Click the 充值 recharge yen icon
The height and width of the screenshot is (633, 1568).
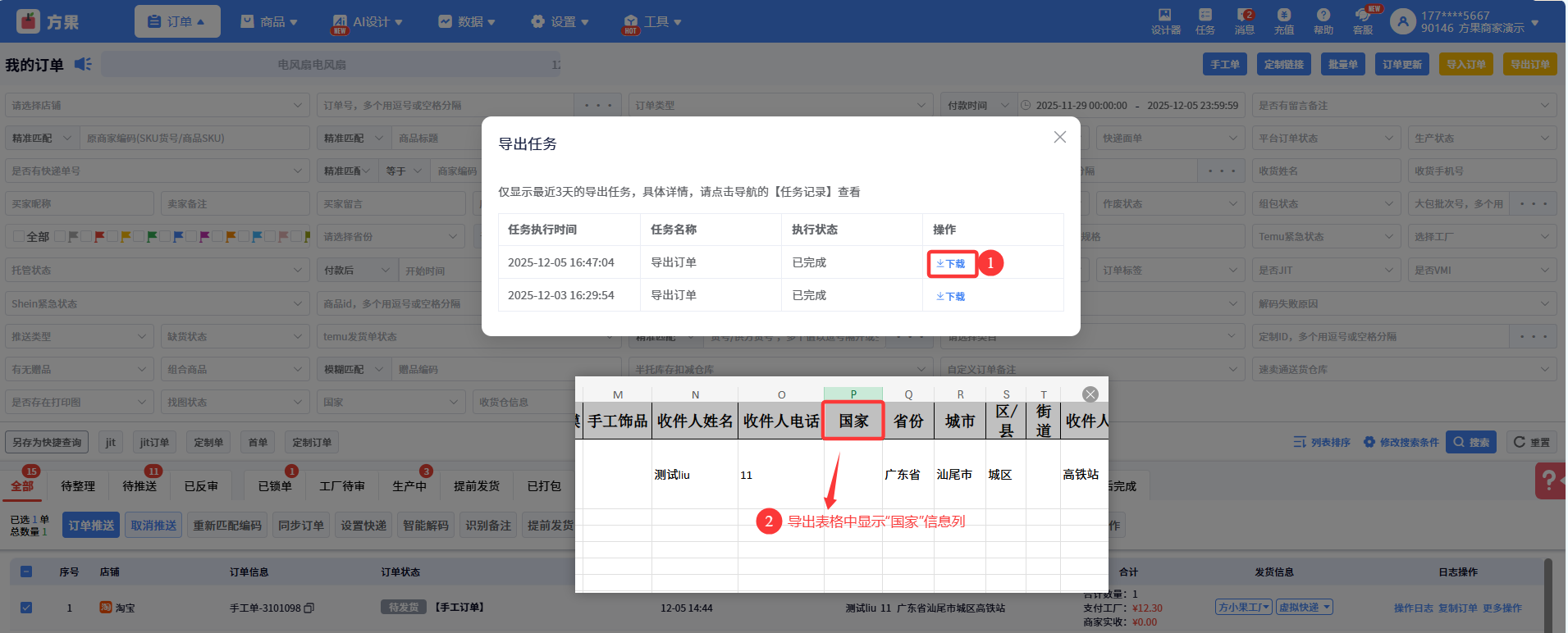point(1283,21)
